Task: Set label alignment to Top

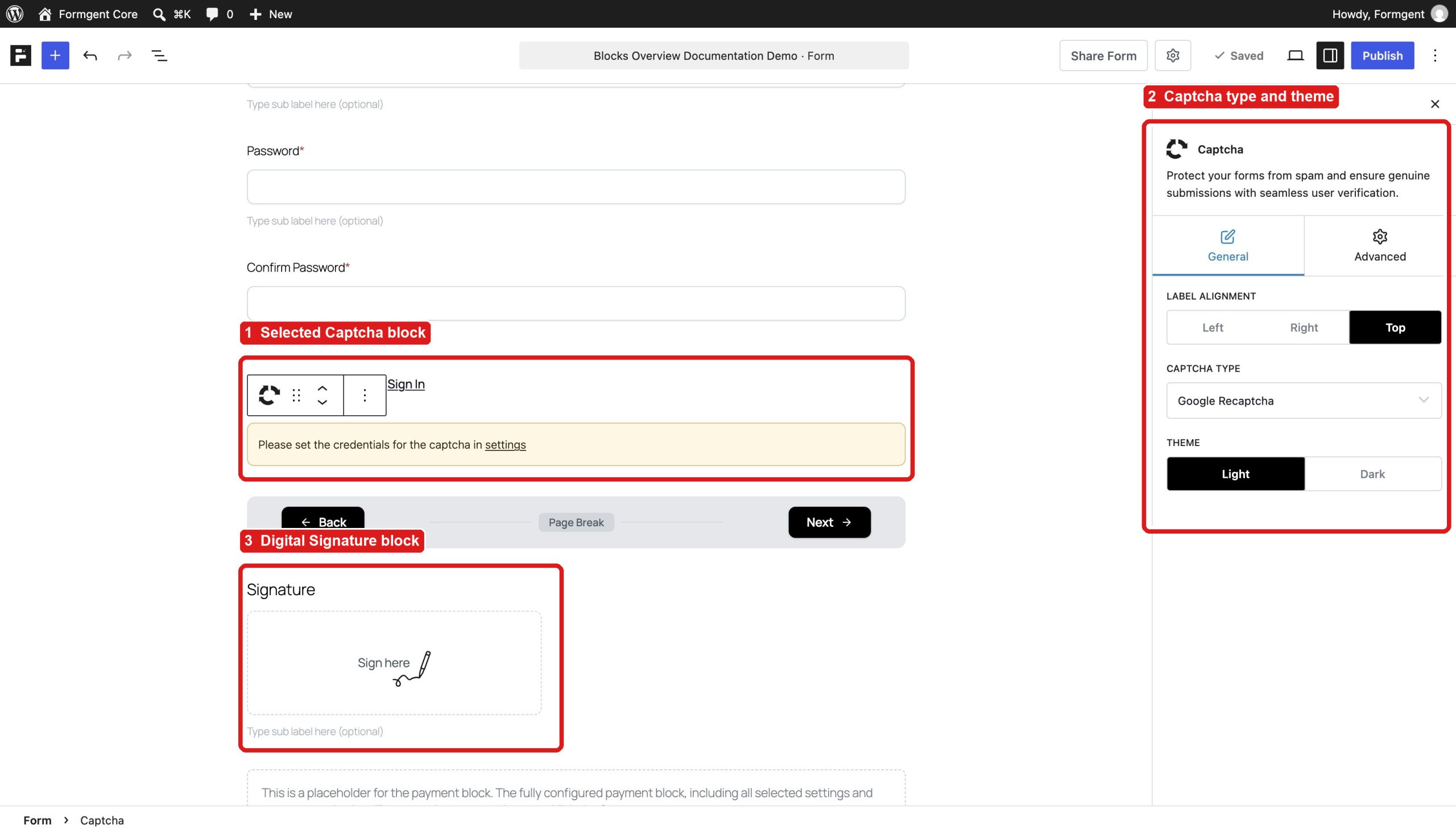Action: tap(1395, 327)
